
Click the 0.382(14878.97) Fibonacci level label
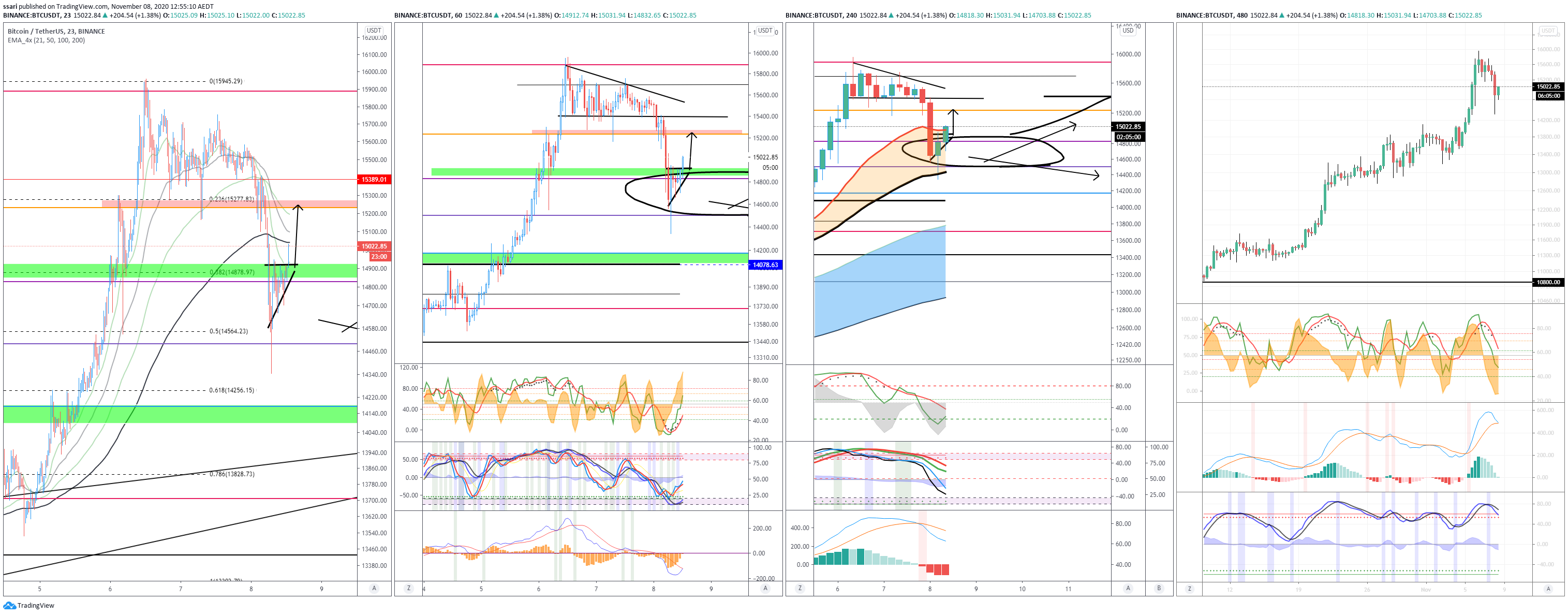[x=232, y=272]
